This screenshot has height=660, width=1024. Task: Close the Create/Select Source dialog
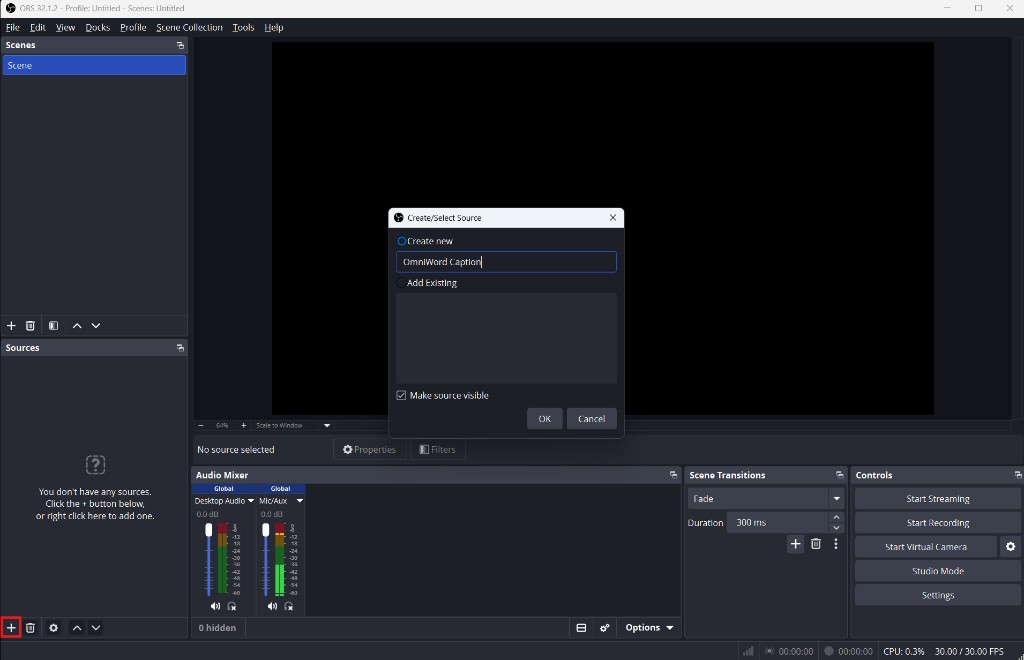(x=613, y=217)
